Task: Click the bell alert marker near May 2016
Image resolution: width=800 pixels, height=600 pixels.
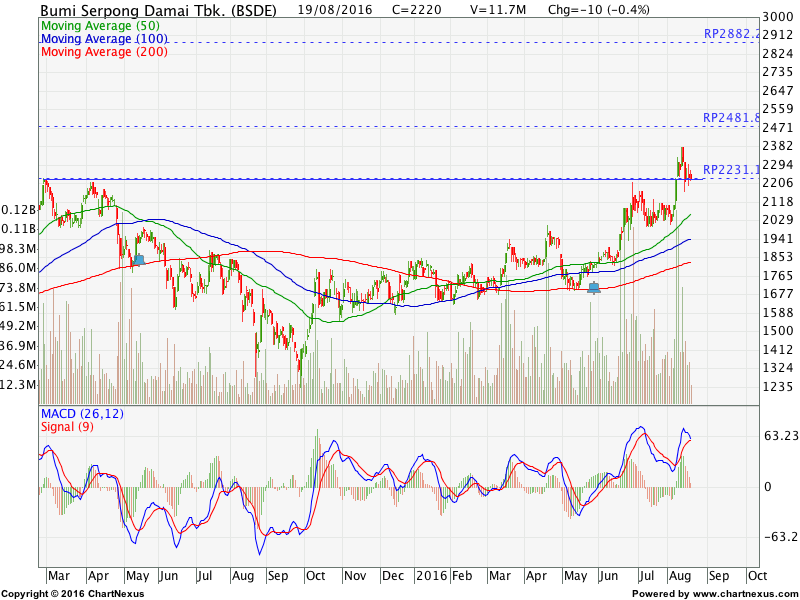Action: point(594,288)
